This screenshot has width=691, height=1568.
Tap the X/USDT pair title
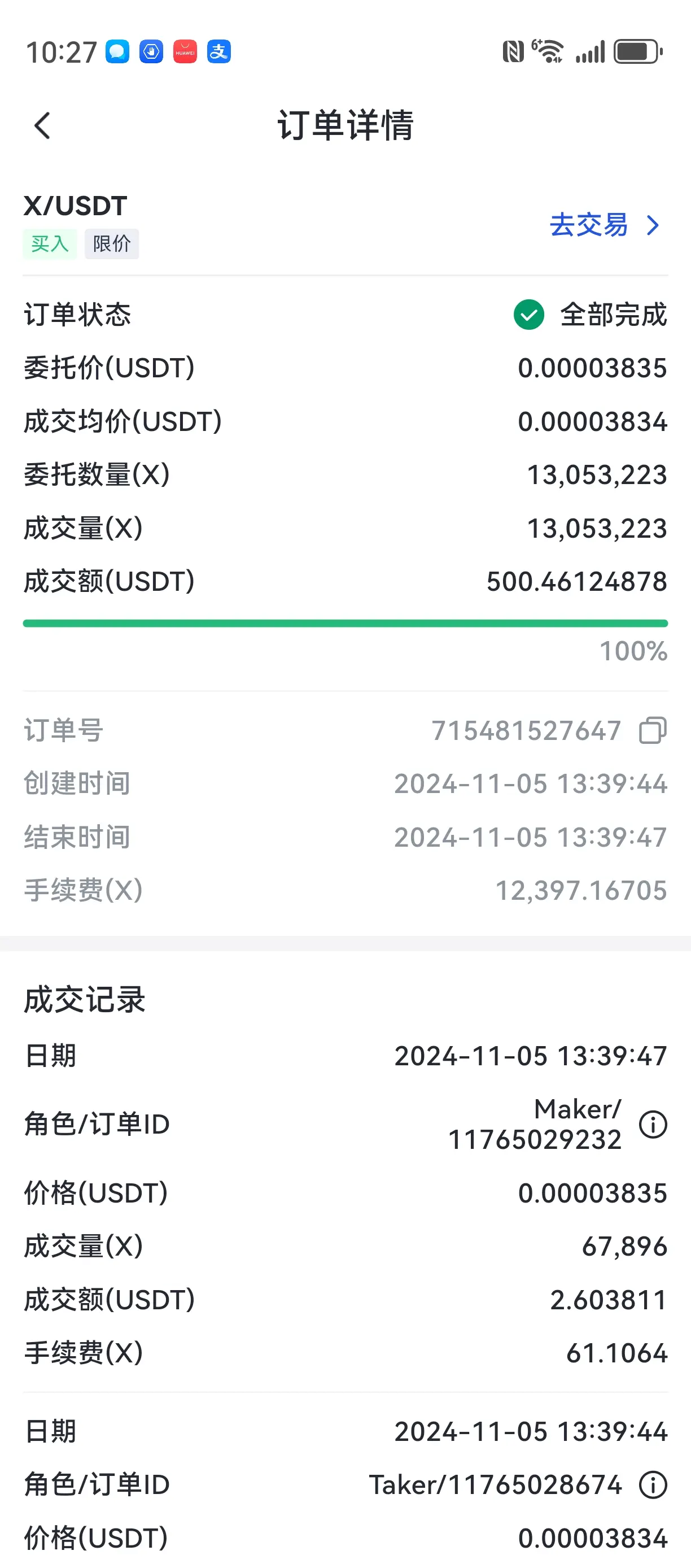point(76,206)
